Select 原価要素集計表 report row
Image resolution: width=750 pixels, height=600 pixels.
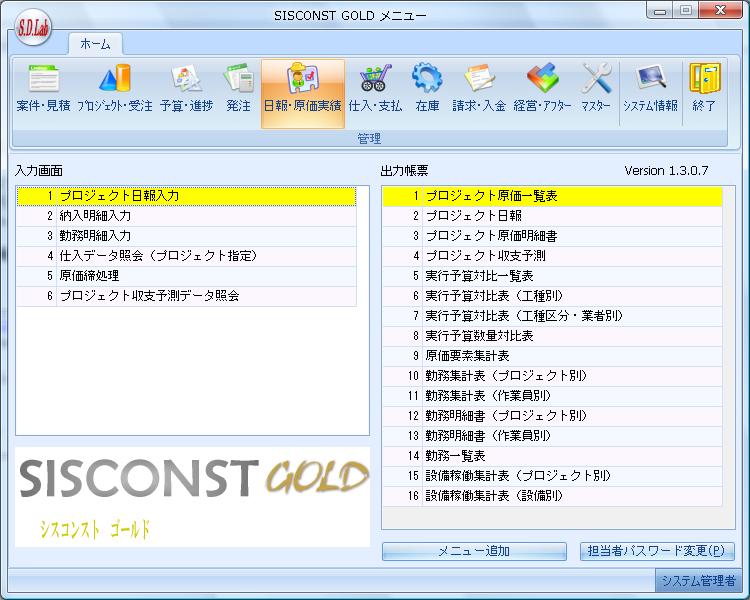coord(552,356)
